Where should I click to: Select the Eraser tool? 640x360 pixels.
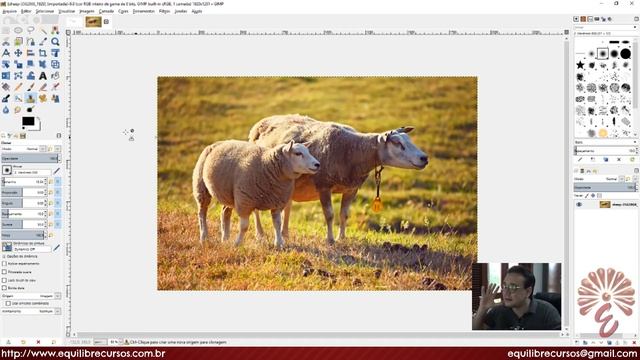43,87
